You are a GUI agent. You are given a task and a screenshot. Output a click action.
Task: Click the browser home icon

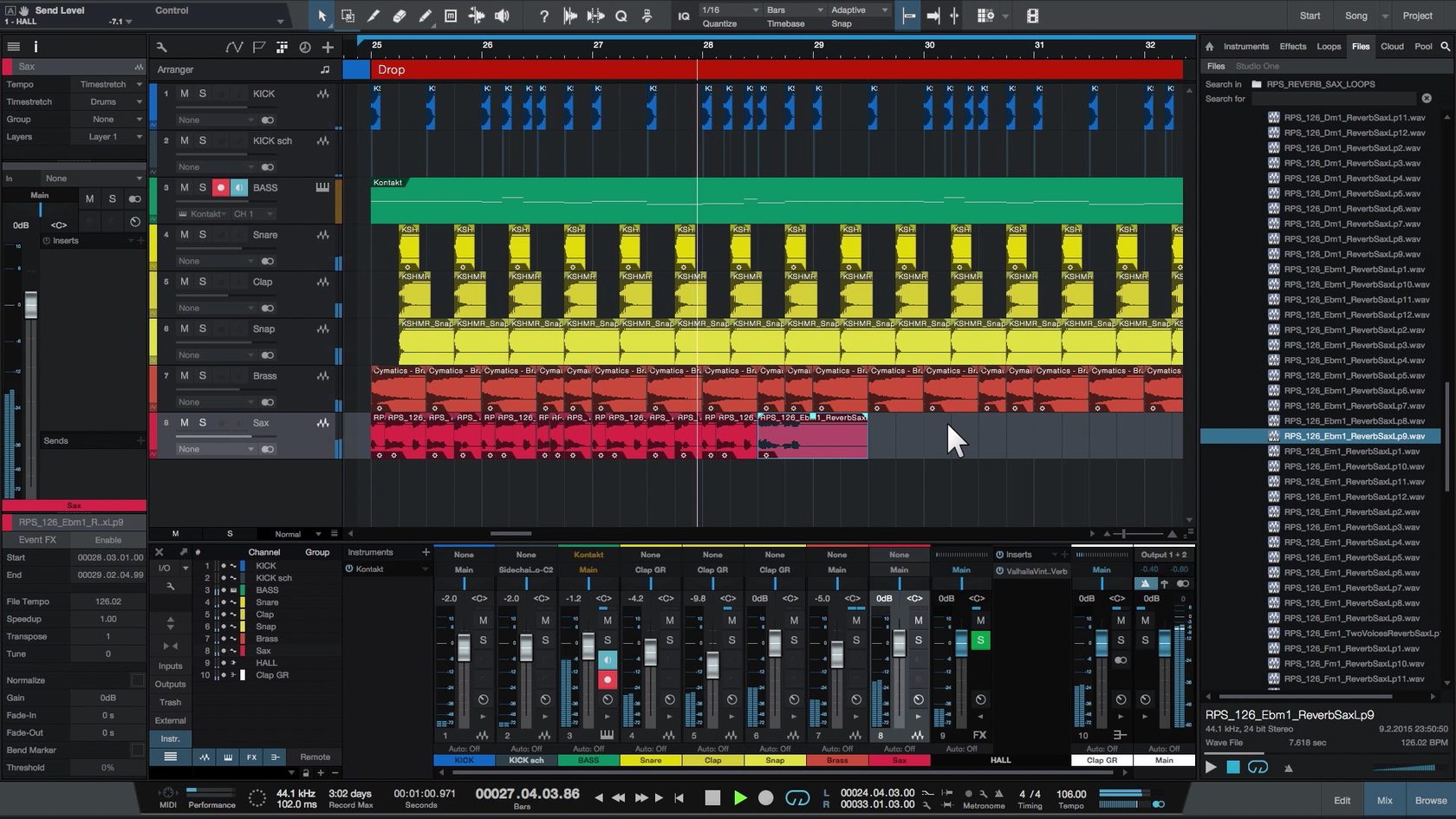pos(1209,47)
